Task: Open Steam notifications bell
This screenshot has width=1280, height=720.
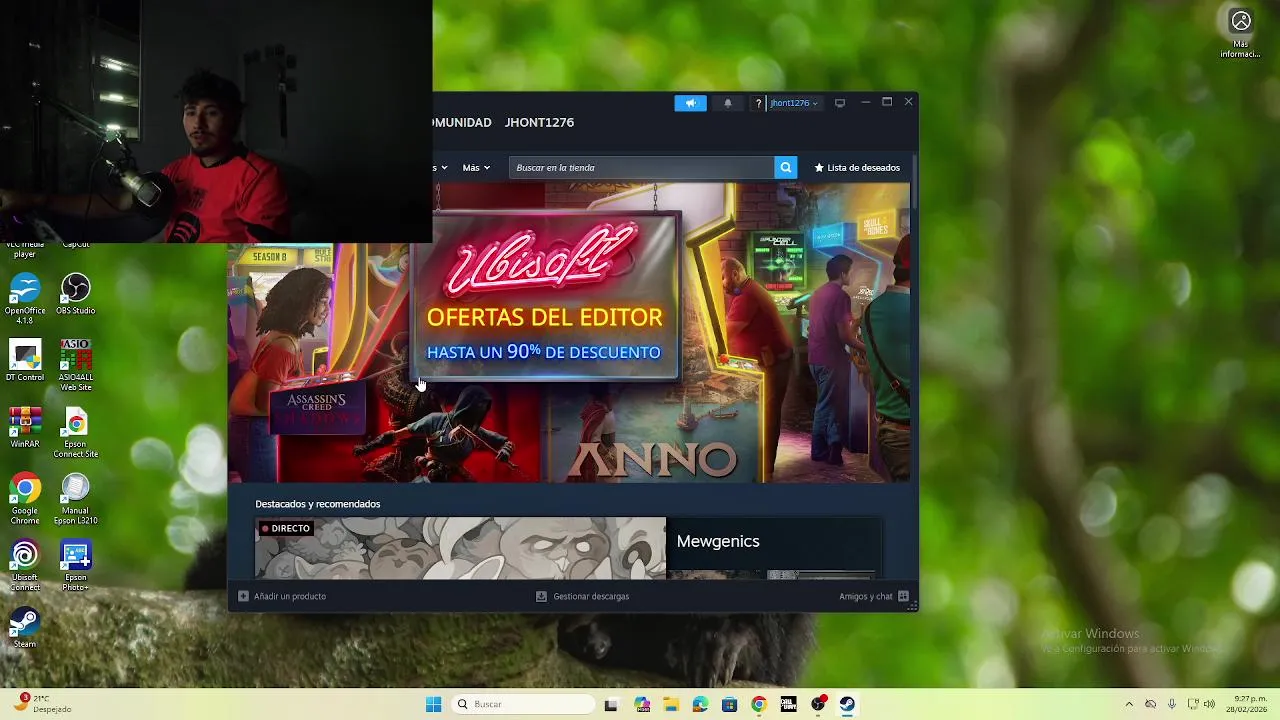Action: (727, 103)
